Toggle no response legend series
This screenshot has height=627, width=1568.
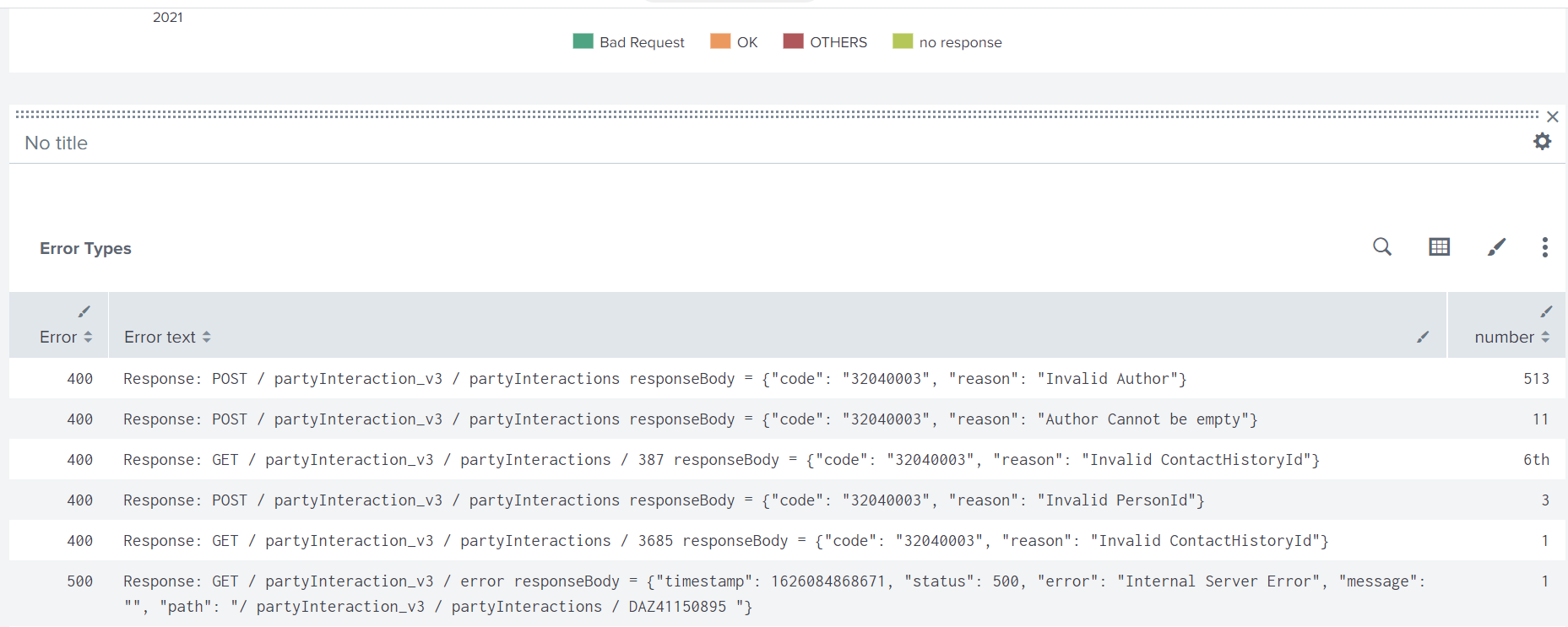pos(947,41)
